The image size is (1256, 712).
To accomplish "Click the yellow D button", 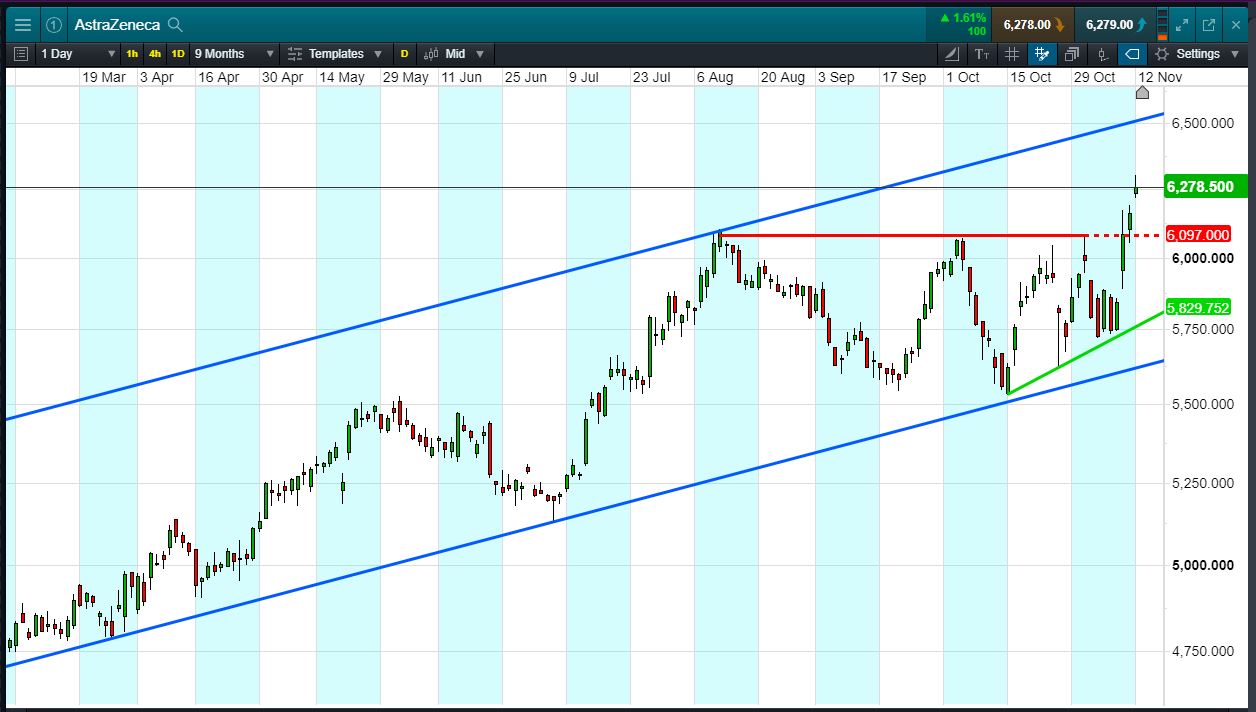I will (404, 54).
